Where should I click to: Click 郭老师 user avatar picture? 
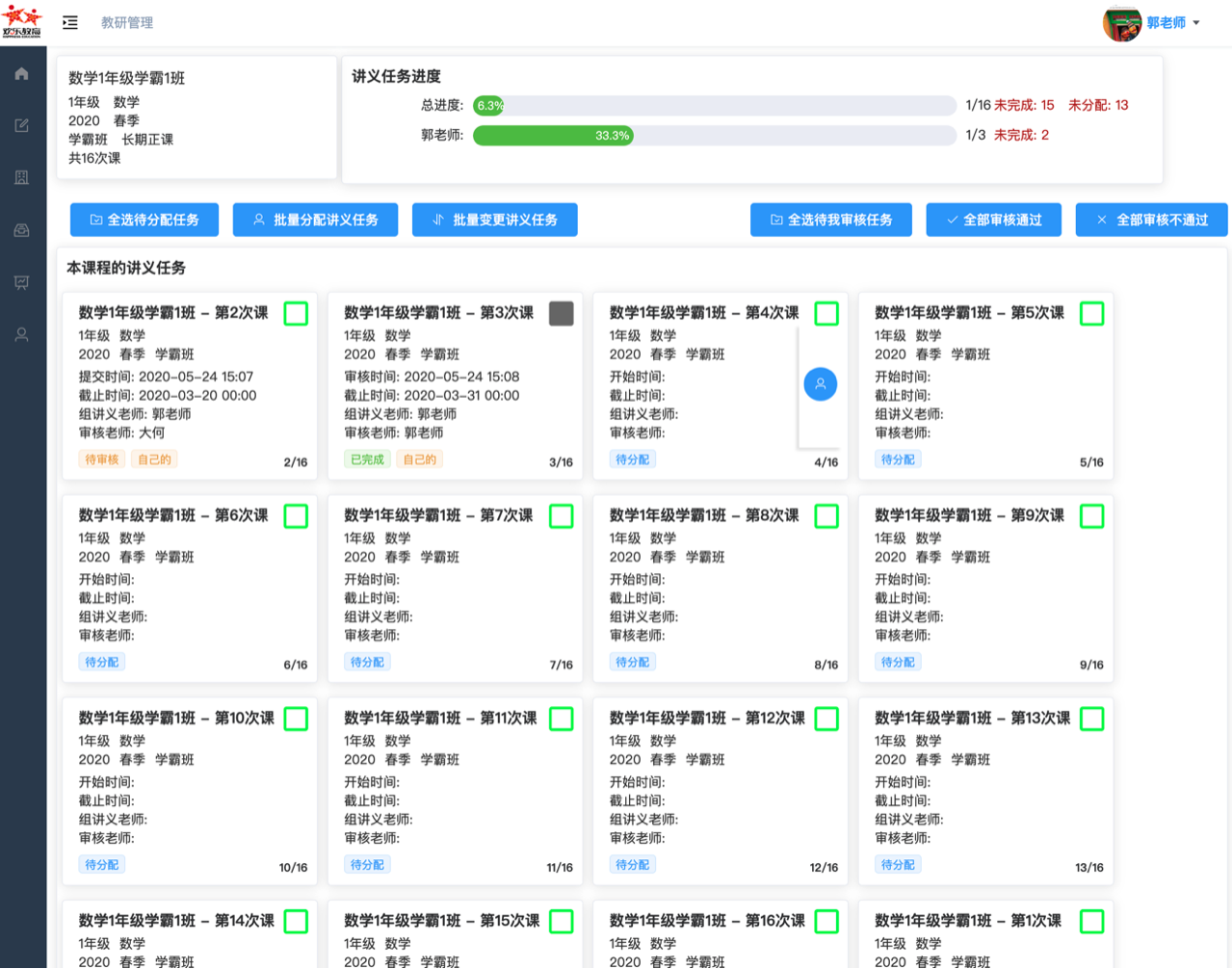coord(1121,22)
